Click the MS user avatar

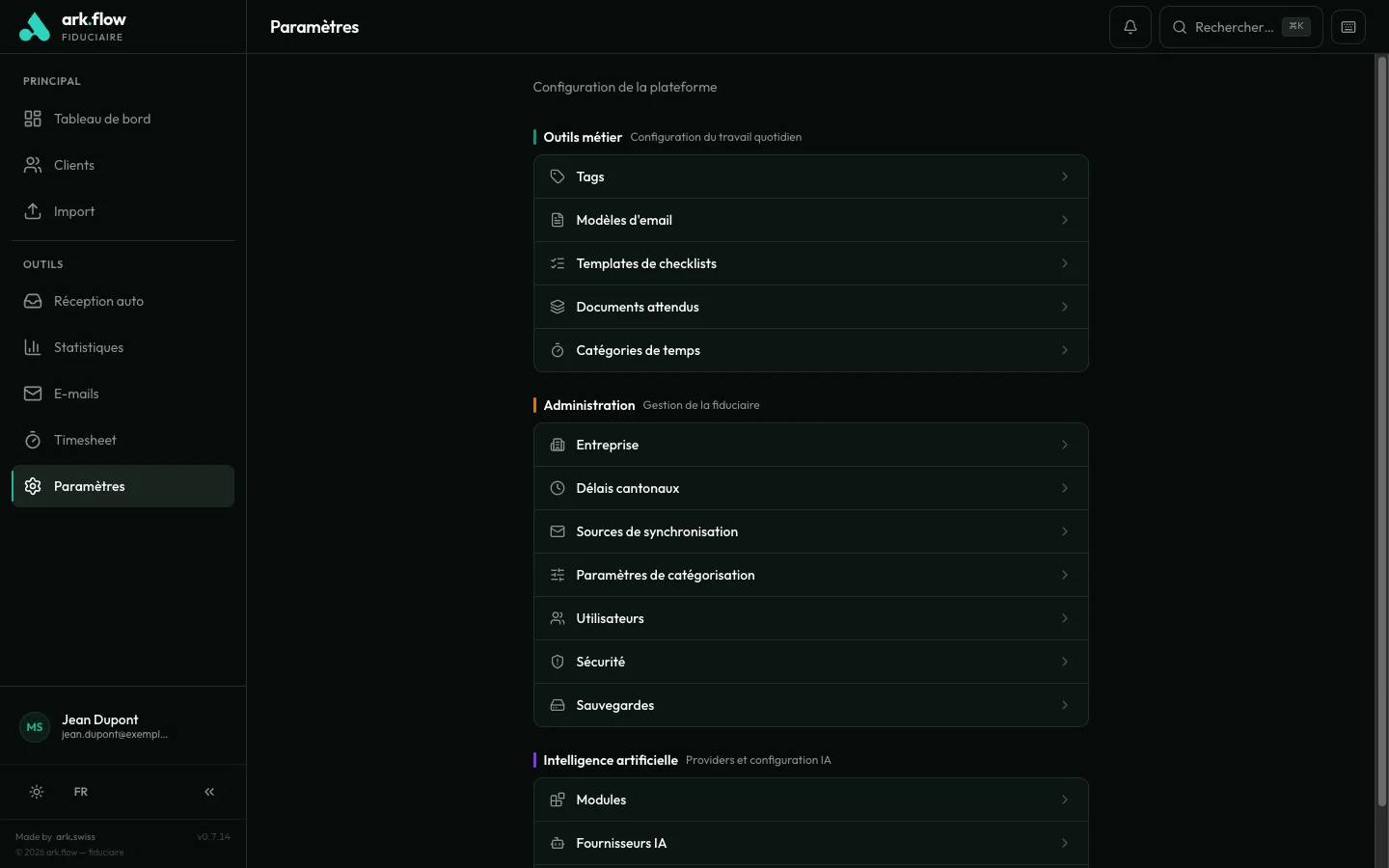pos(35,727)
